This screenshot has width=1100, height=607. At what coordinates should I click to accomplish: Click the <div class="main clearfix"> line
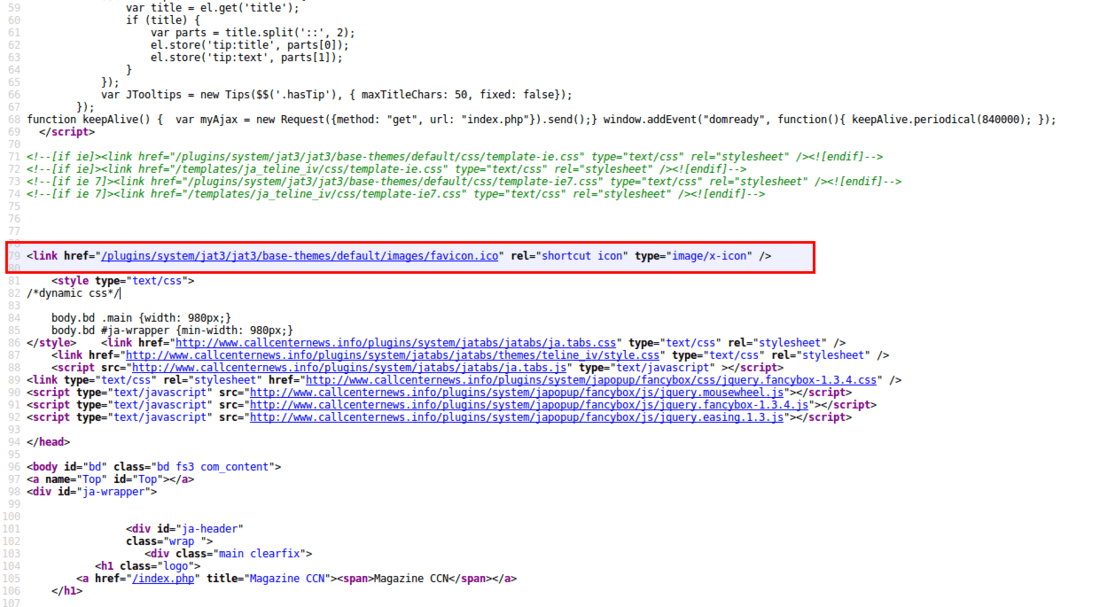[x=228, y=554]
